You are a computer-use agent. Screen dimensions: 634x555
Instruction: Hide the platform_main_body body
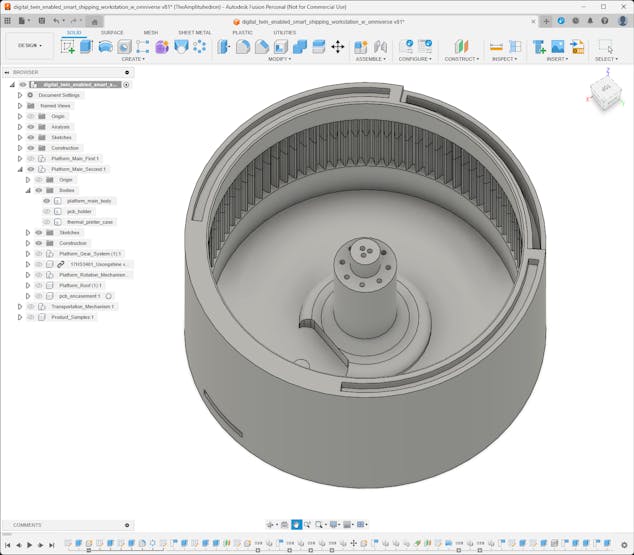[46, 201]
